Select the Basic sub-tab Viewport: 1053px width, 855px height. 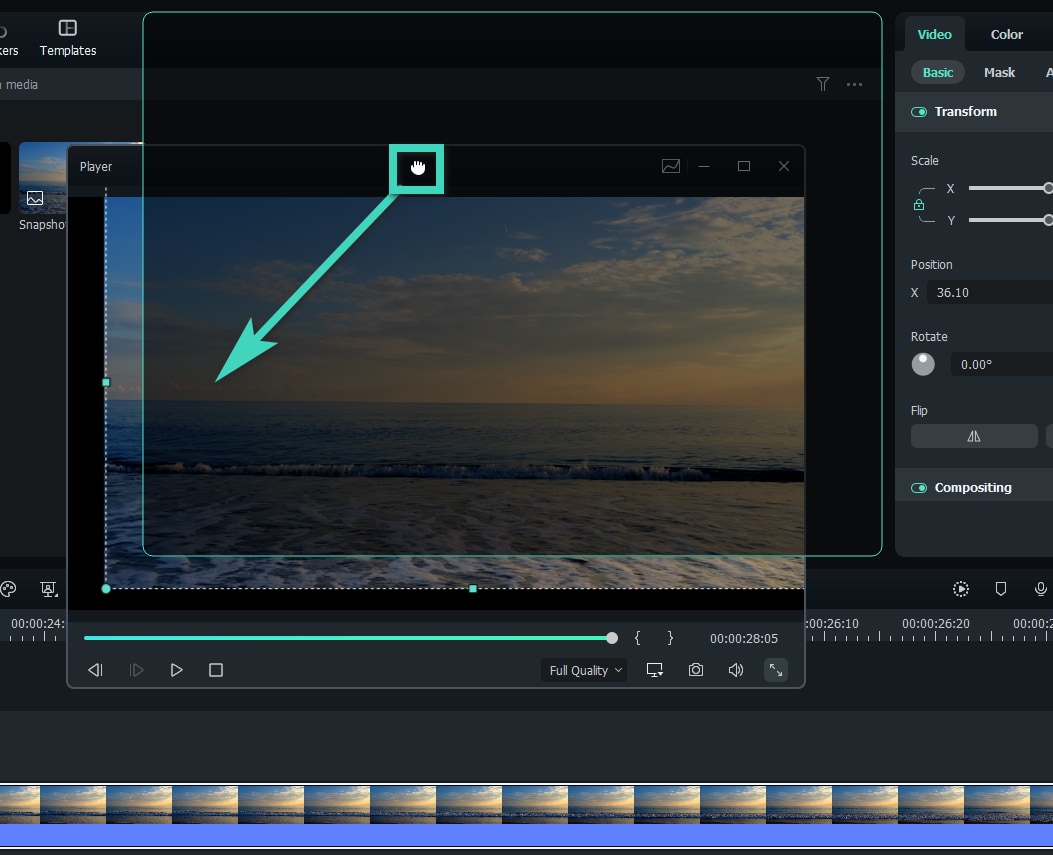(x=937, y=73)
